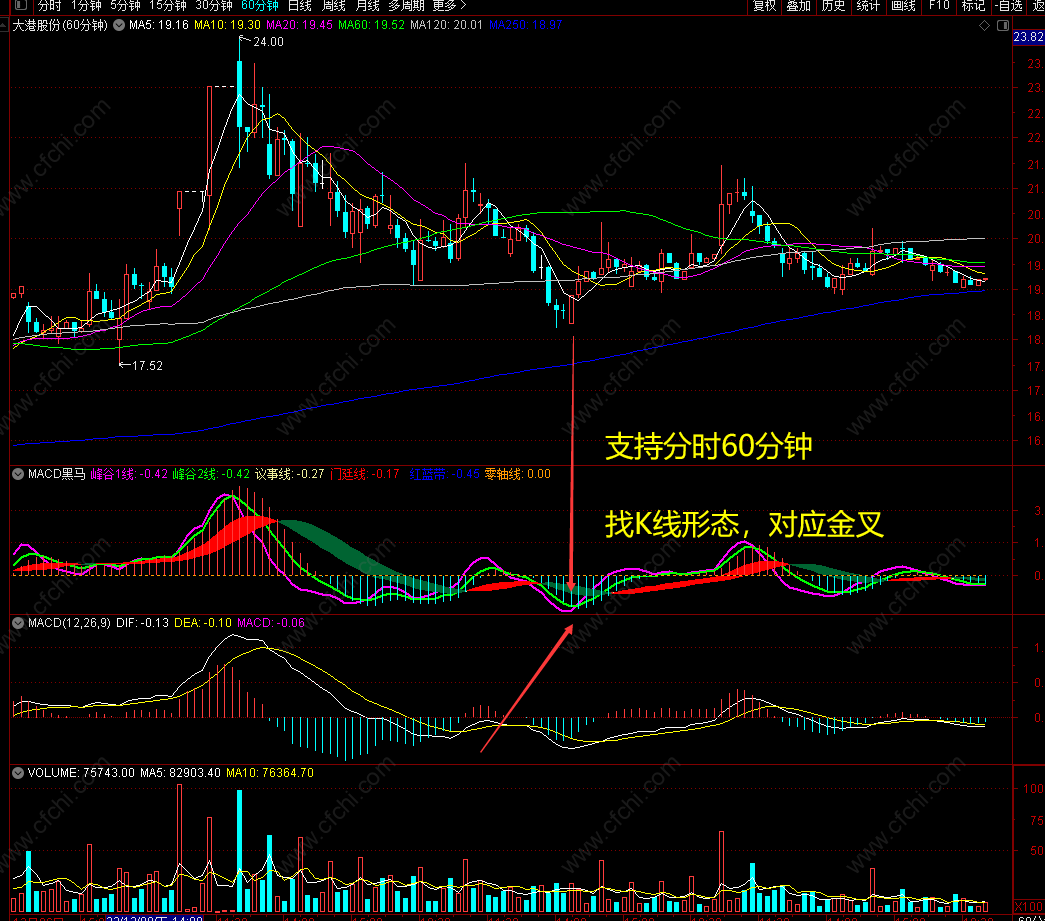The height and width of the screenshot is (921, 1045).
Task: Click the 峰谷1线: -0.42 magenta value
Action: [x=129, y=474]
